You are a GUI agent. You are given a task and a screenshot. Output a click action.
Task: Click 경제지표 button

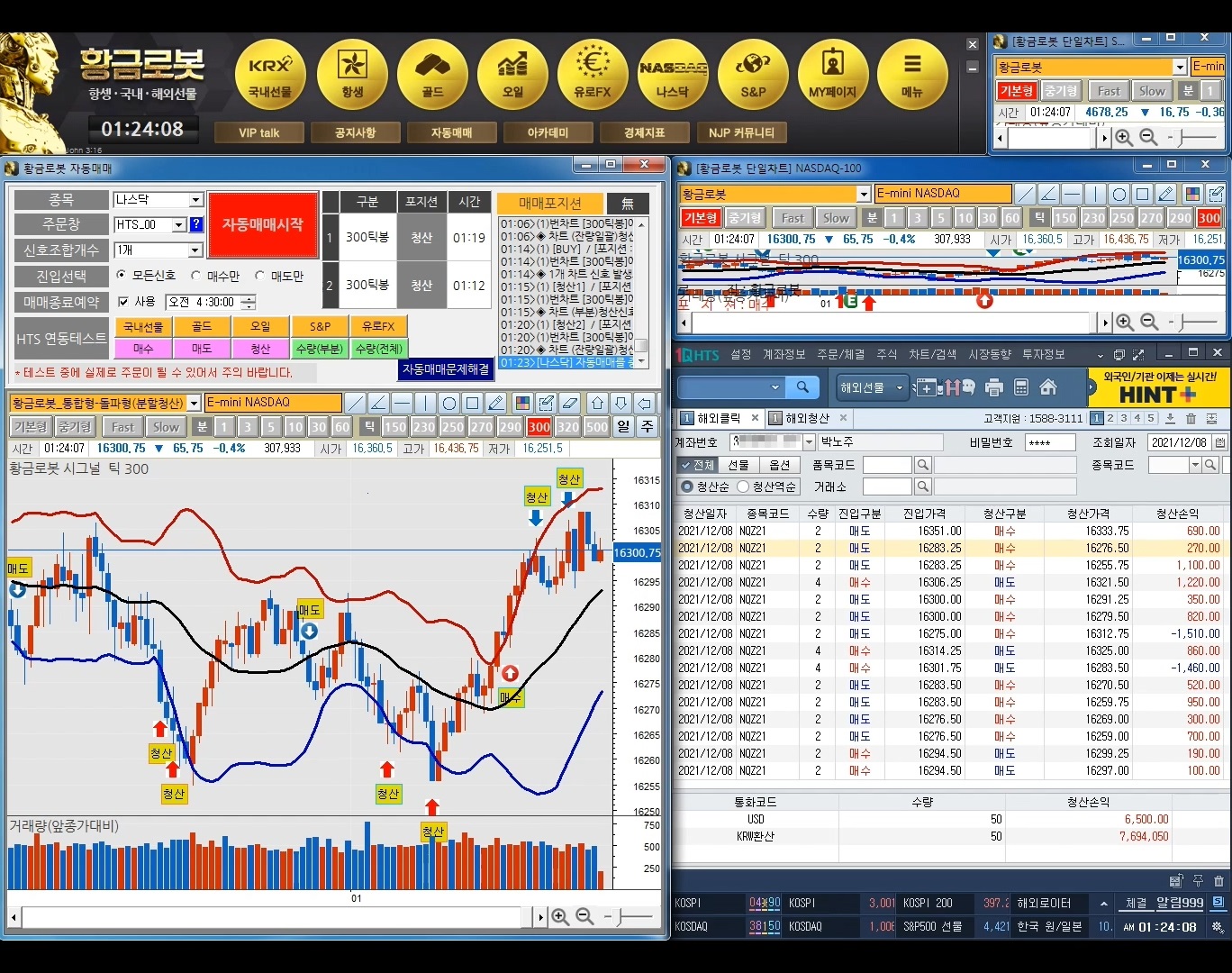[644, 132]
